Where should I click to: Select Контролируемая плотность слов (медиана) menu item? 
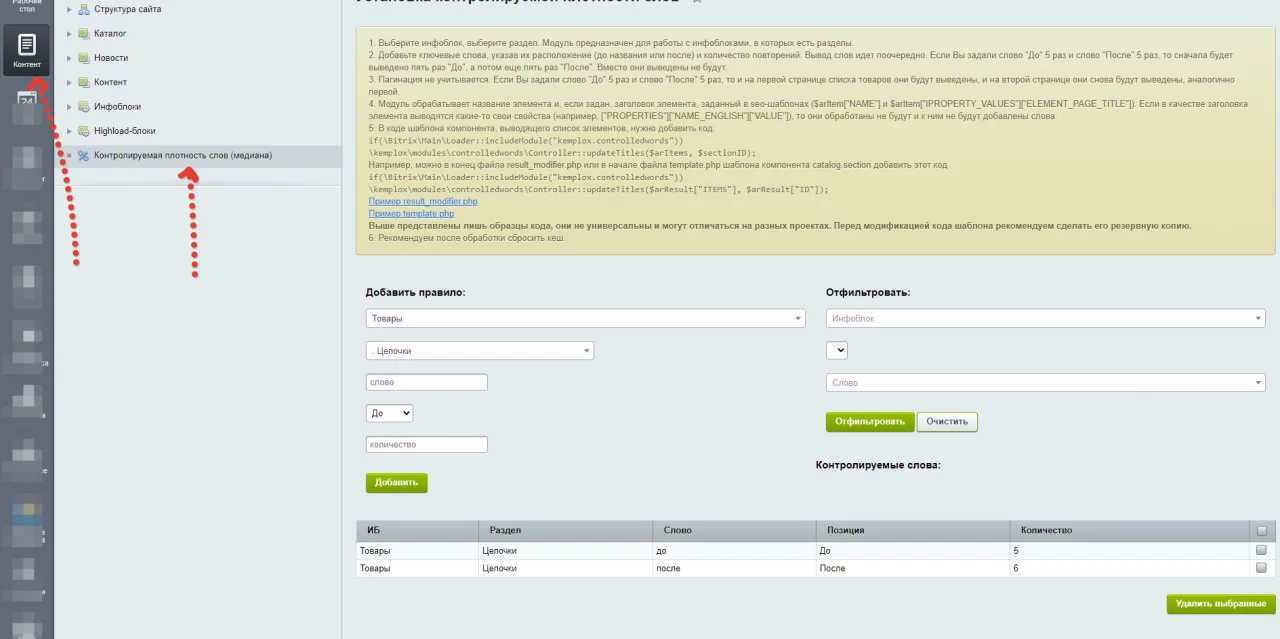point(182,156)
